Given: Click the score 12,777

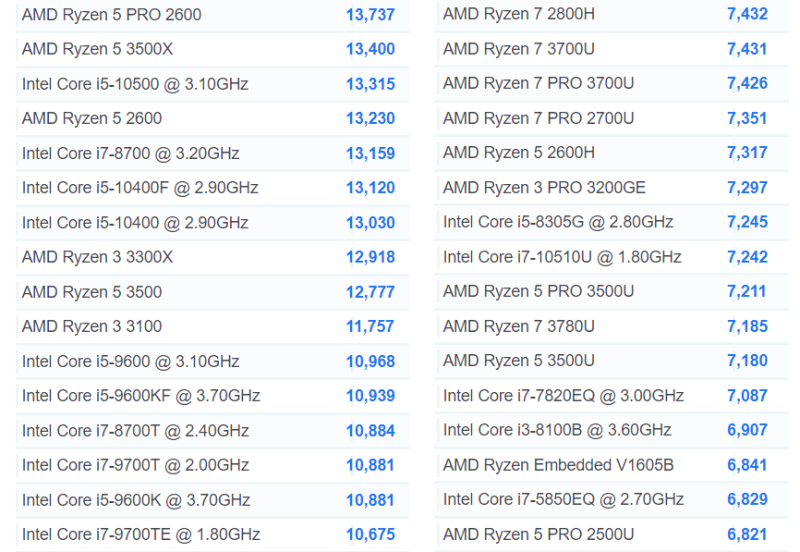Looking at the screenshot, I should [x=370, y=292].
